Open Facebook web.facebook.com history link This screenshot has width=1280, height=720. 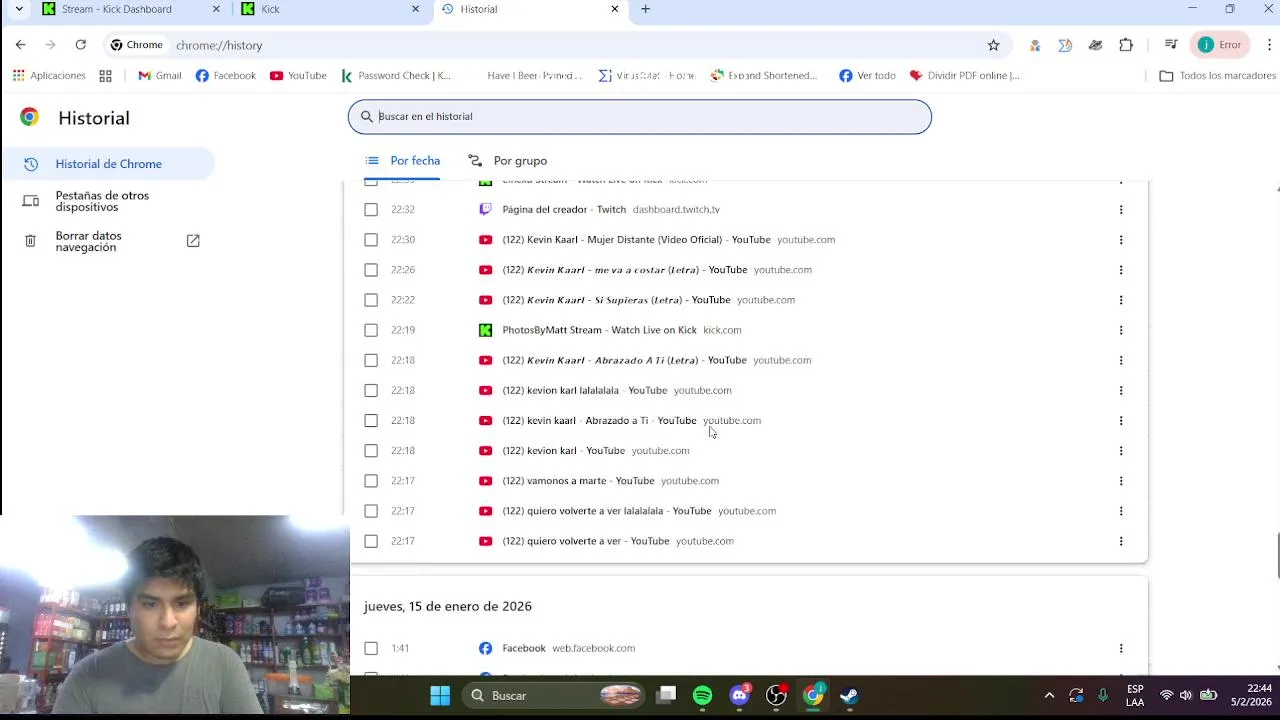(x=524, y=648)
